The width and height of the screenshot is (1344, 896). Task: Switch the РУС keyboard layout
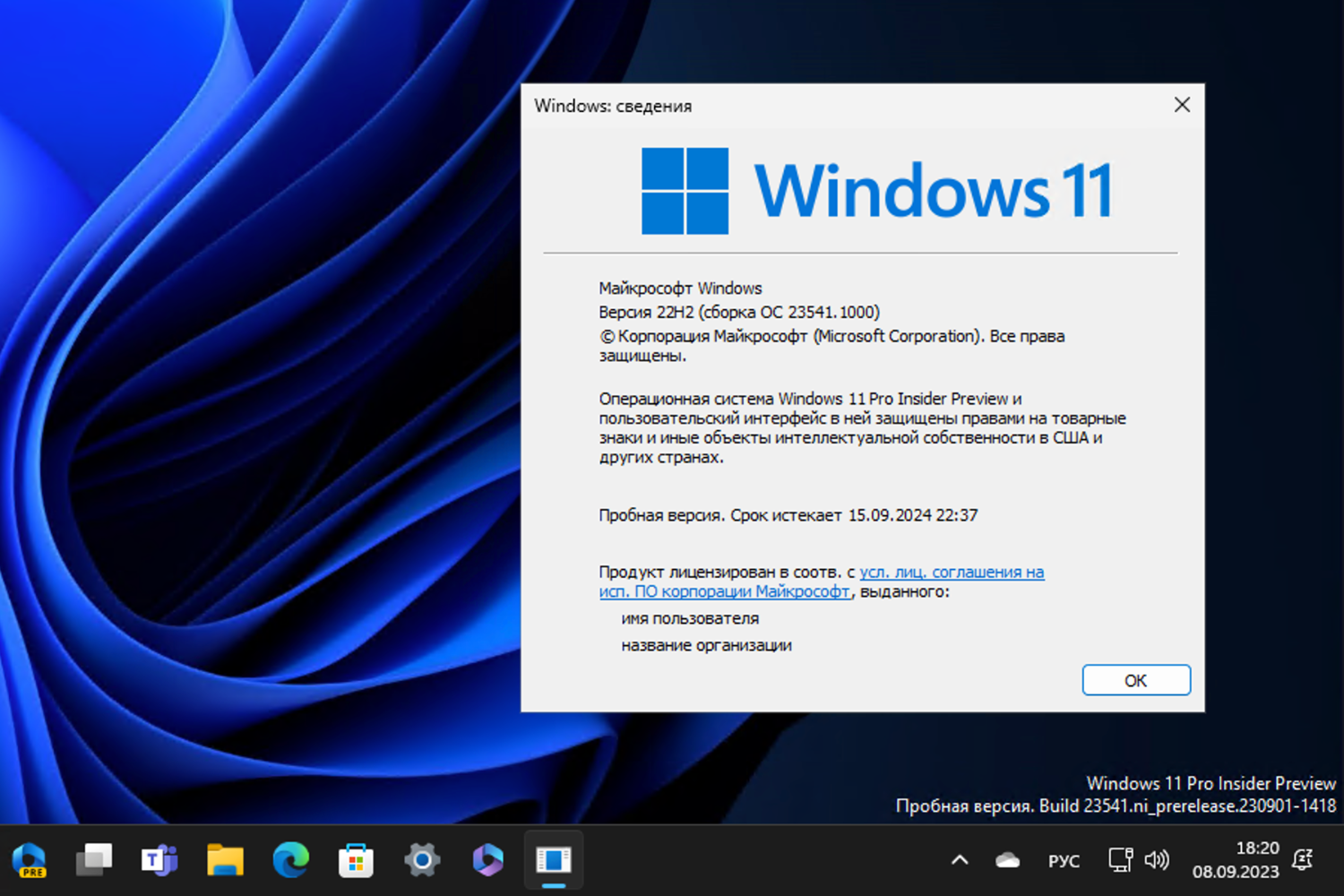[1063, 860]
